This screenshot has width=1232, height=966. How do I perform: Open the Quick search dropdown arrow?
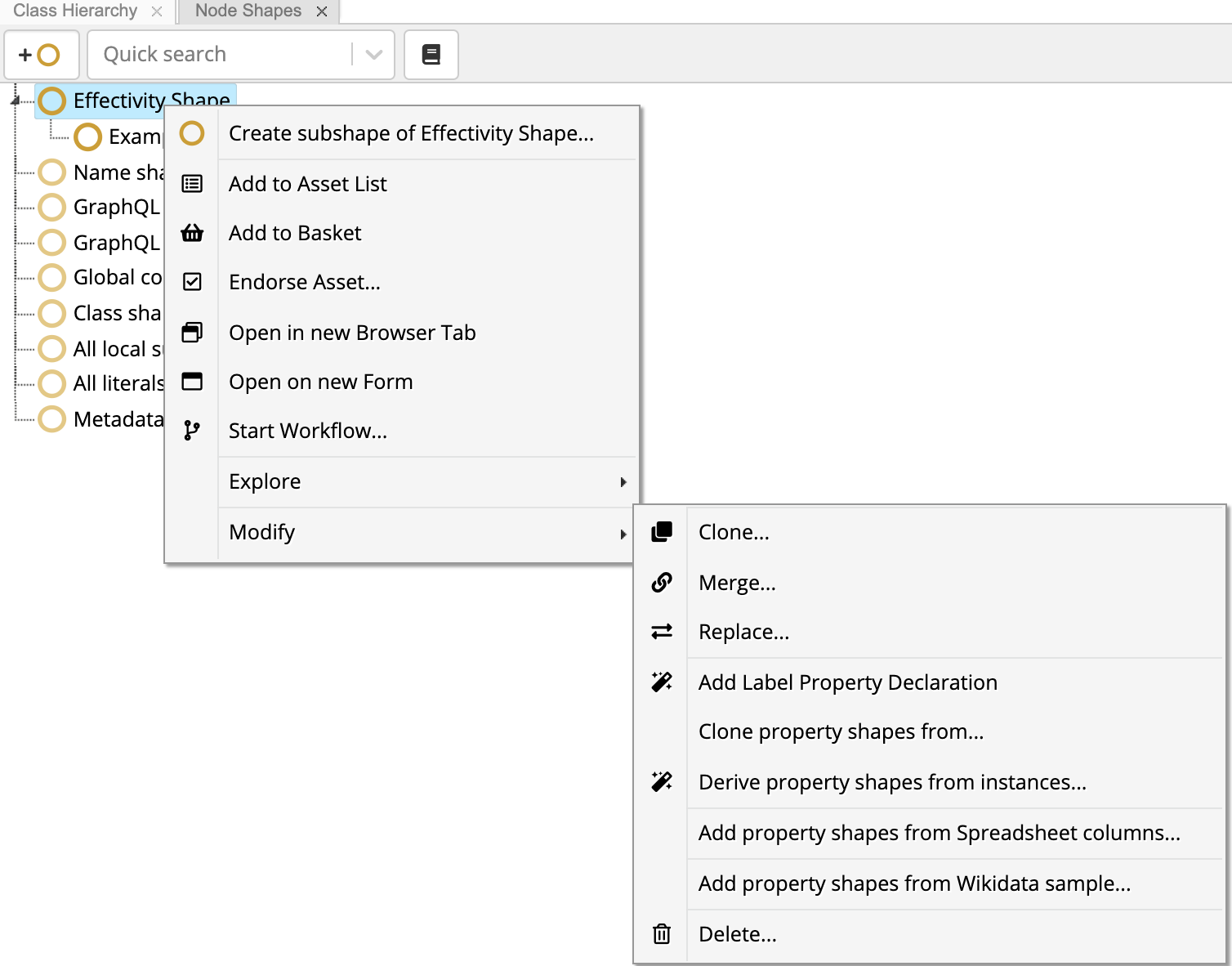(374, 55)
